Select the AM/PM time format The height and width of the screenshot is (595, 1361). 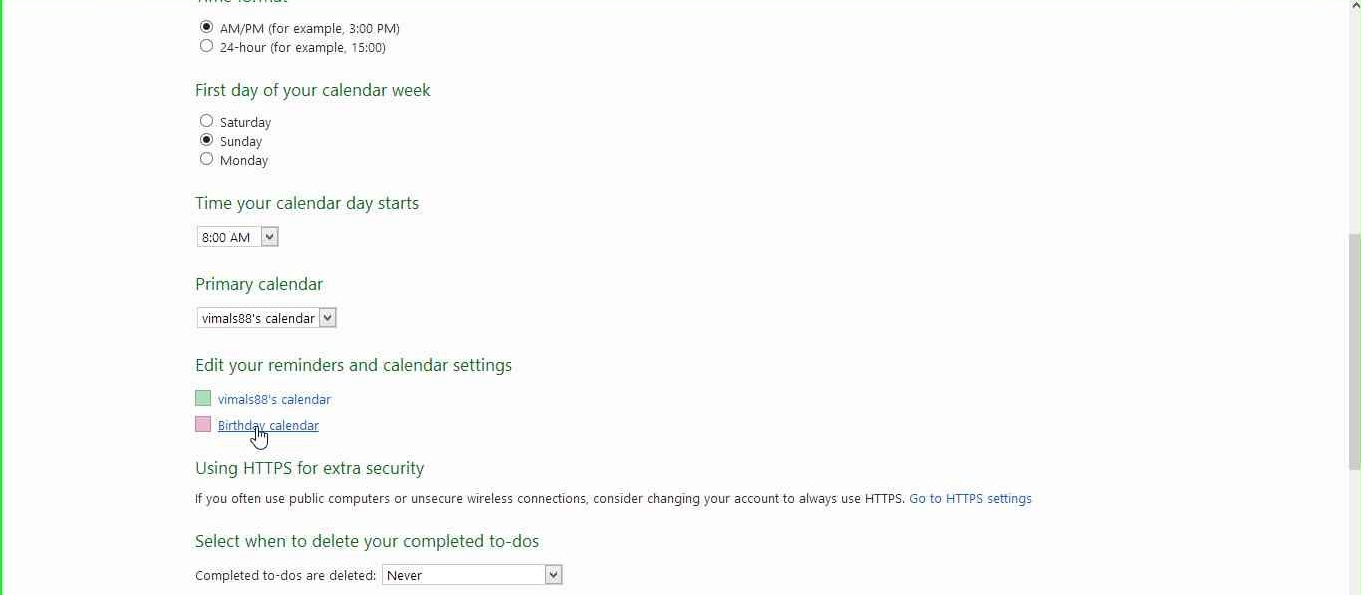(x=206, y=27)
